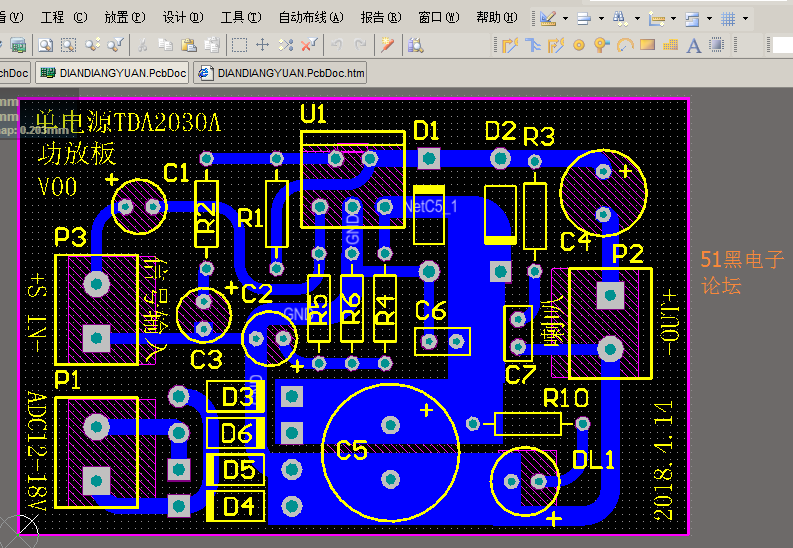Image resolution: width=793 pixels, height=548 pixels.
Task: Open the Browse Component Libraries icon
Action: click(x=415, y=45)
